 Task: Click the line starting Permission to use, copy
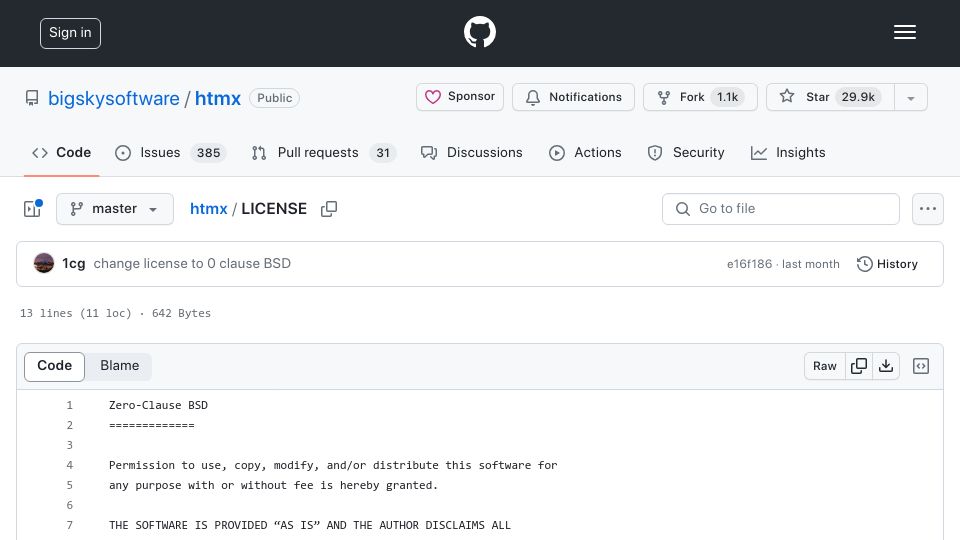coord(333,465)
